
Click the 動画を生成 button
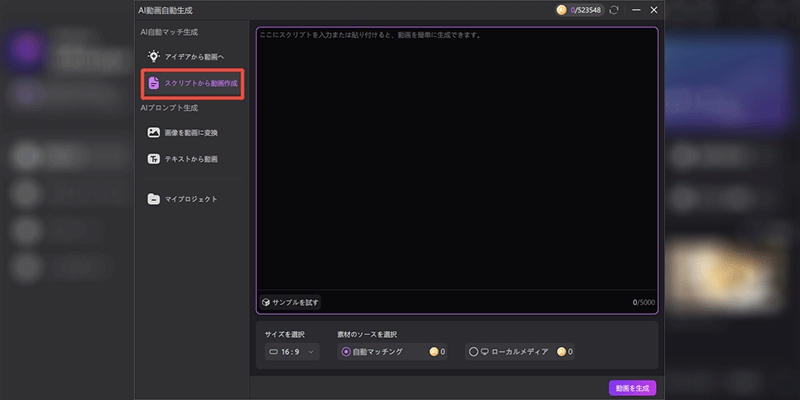pyautogui.click(x=633, y=388)
